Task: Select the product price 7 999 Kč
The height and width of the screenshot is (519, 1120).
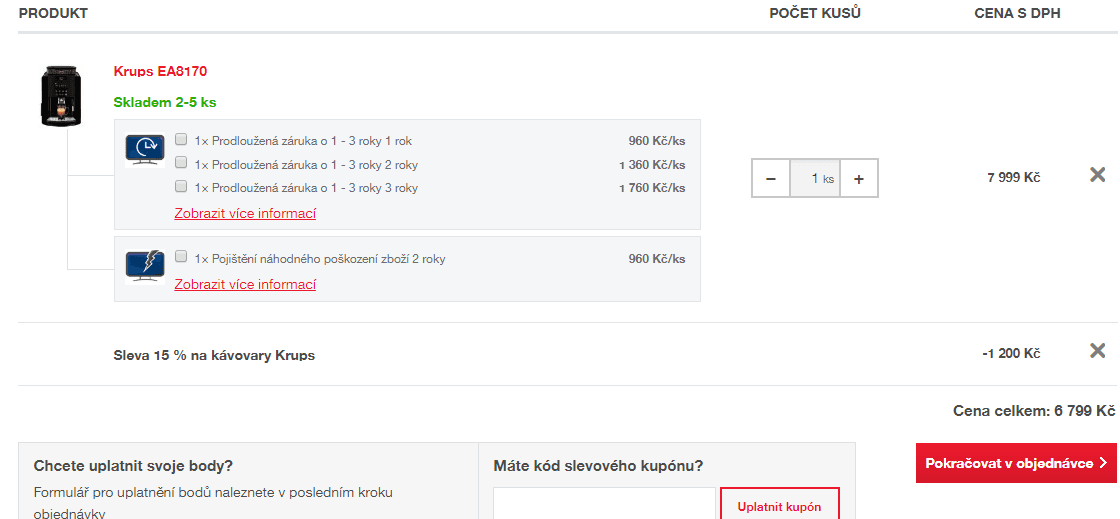Action: point(1014,178)
